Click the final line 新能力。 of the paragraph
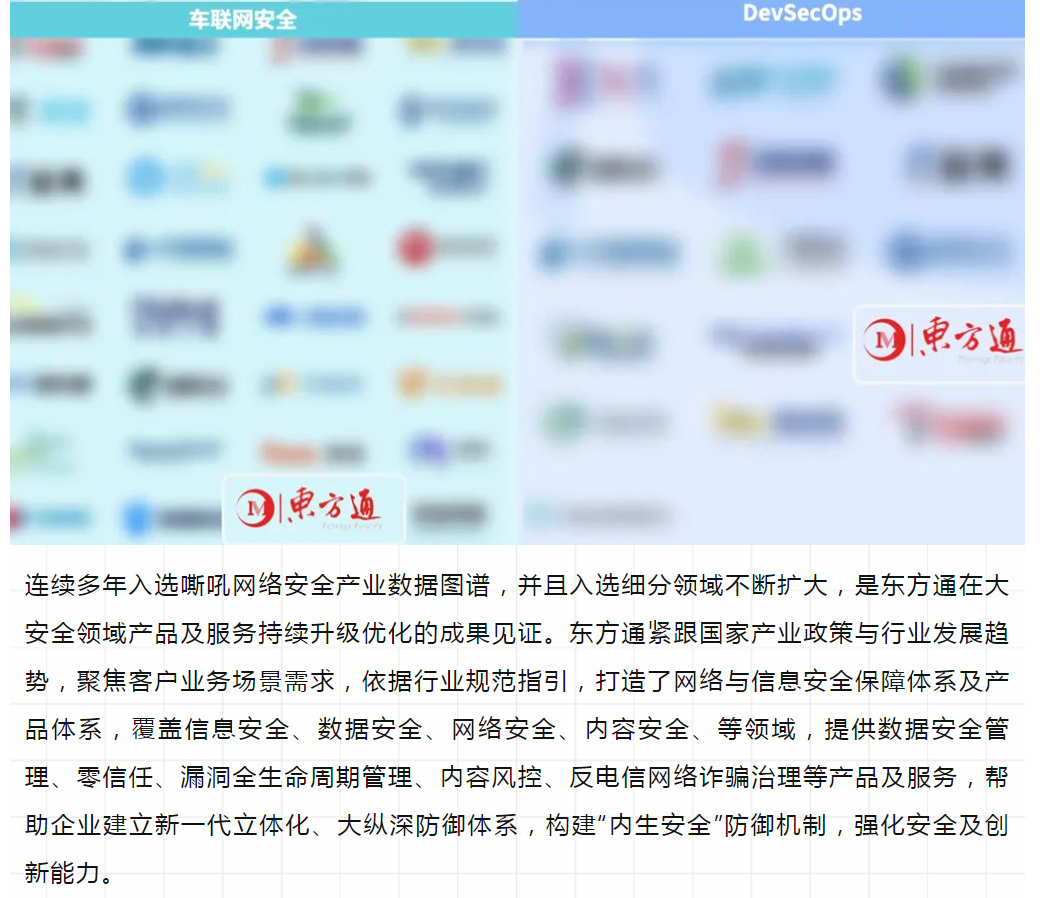 tap(69, 873)
